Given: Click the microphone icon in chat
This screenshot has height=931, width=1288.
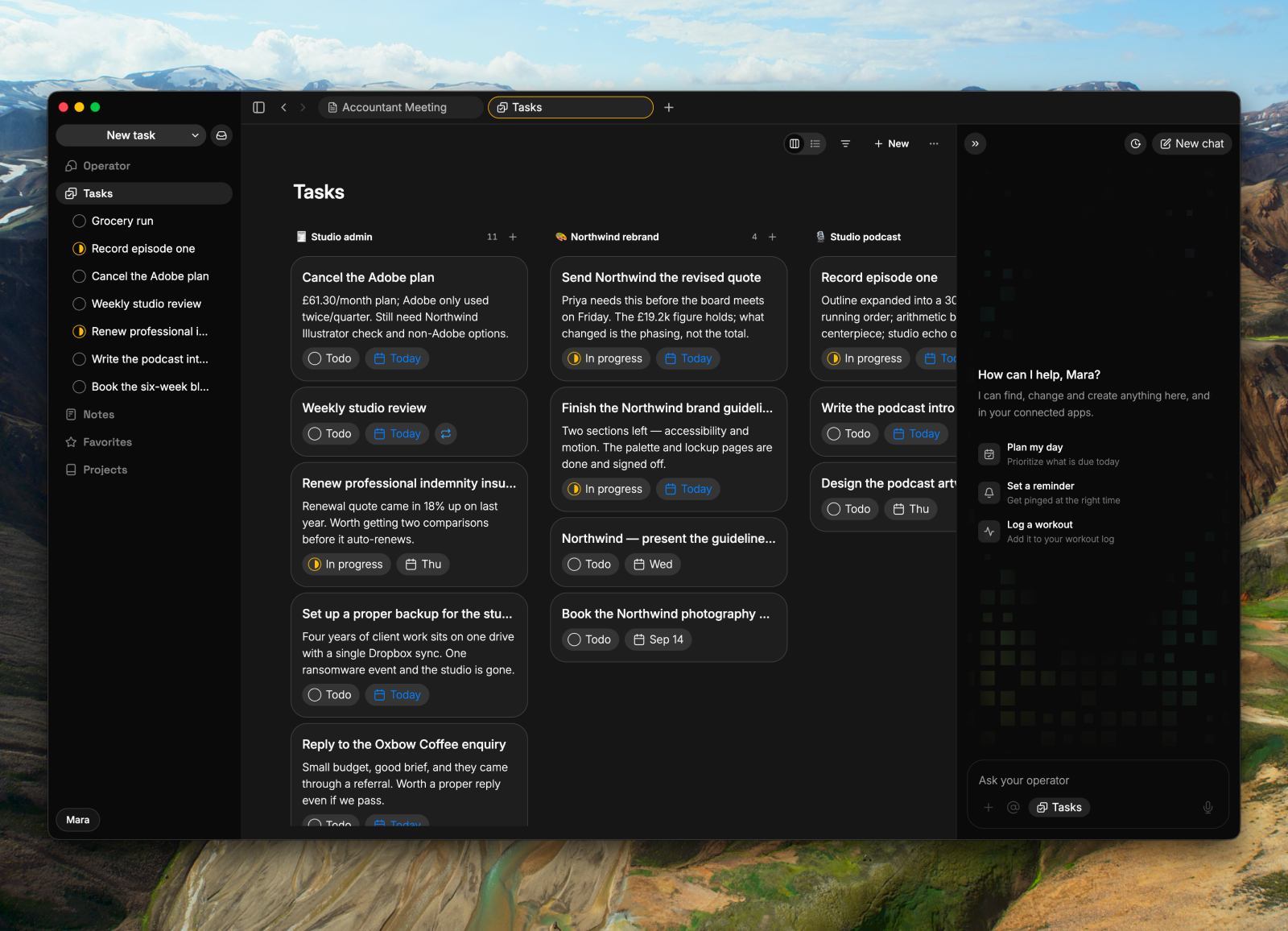Looking at the screenshot, I should click(1207, 807).
